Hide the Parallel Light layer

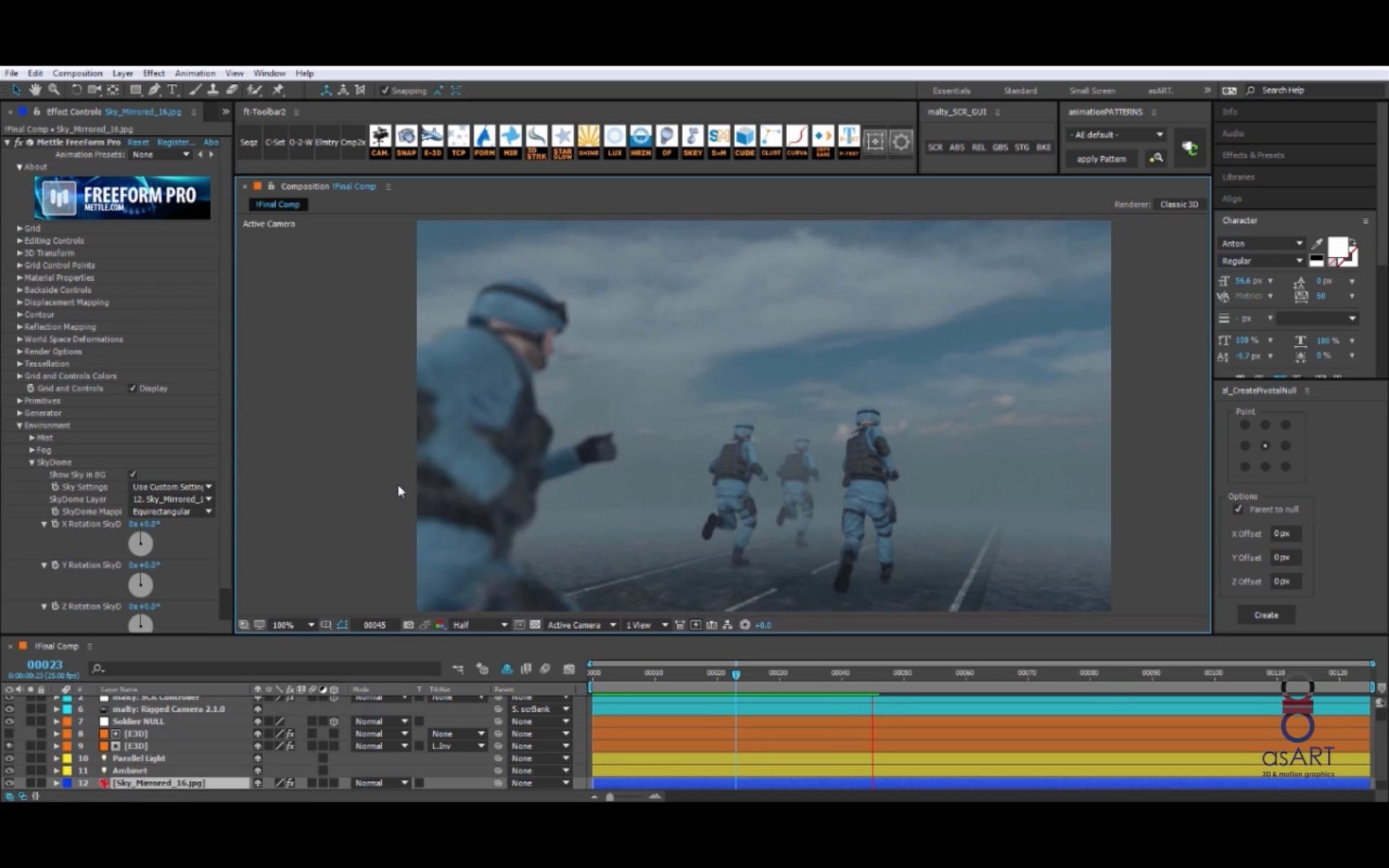(x=9, y=758)
